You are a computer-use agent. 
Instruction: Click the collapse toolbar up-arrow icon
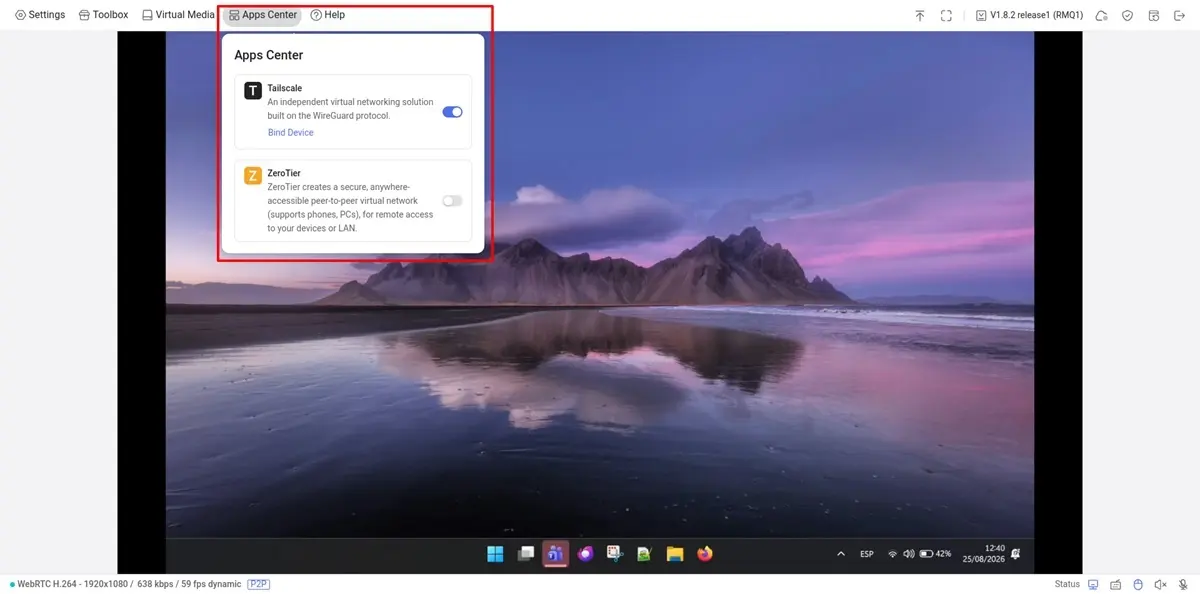[920, 16]
